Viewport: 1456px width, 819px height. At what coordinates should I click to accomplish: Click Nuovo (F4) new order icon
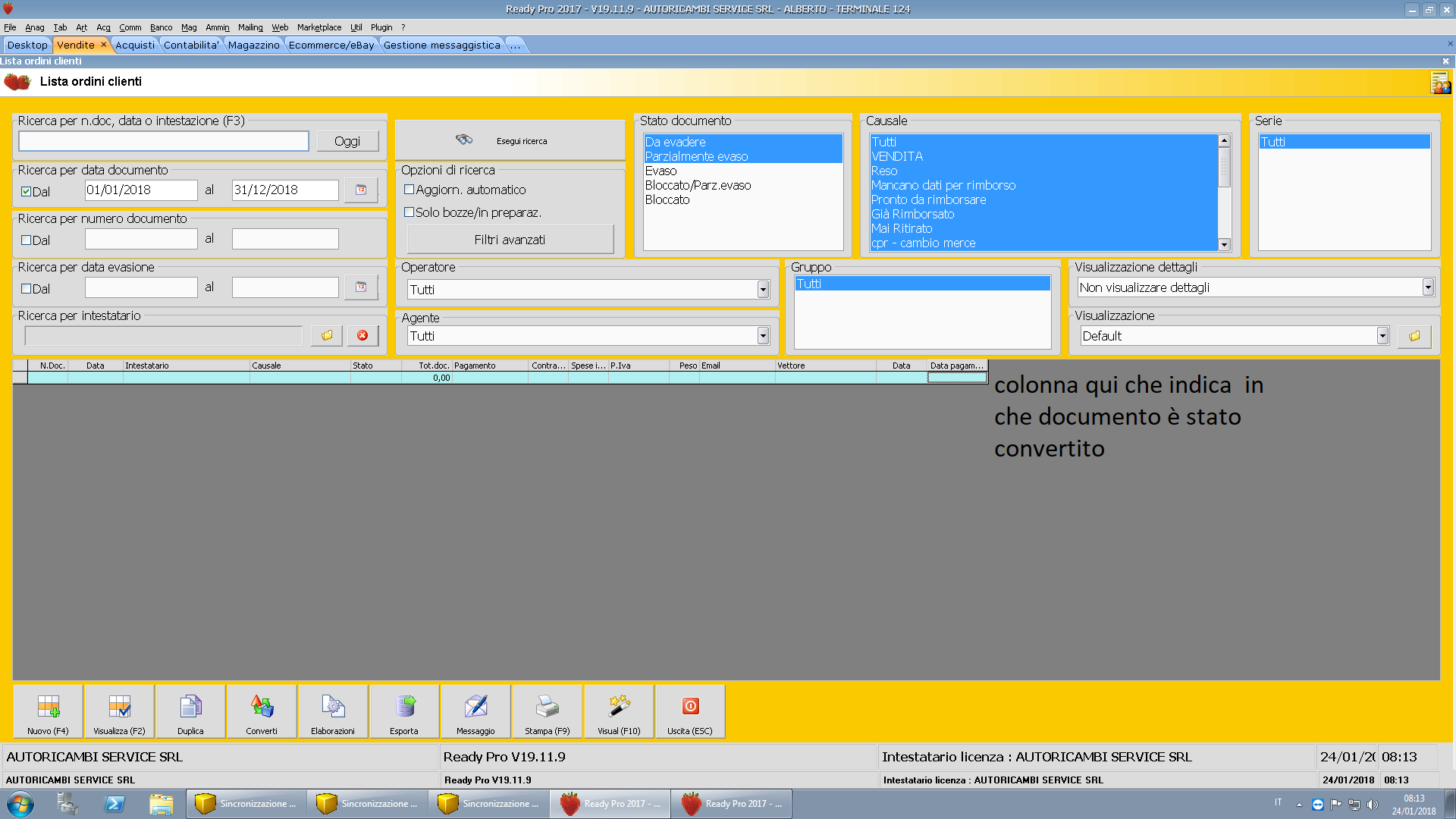[48, 711]
